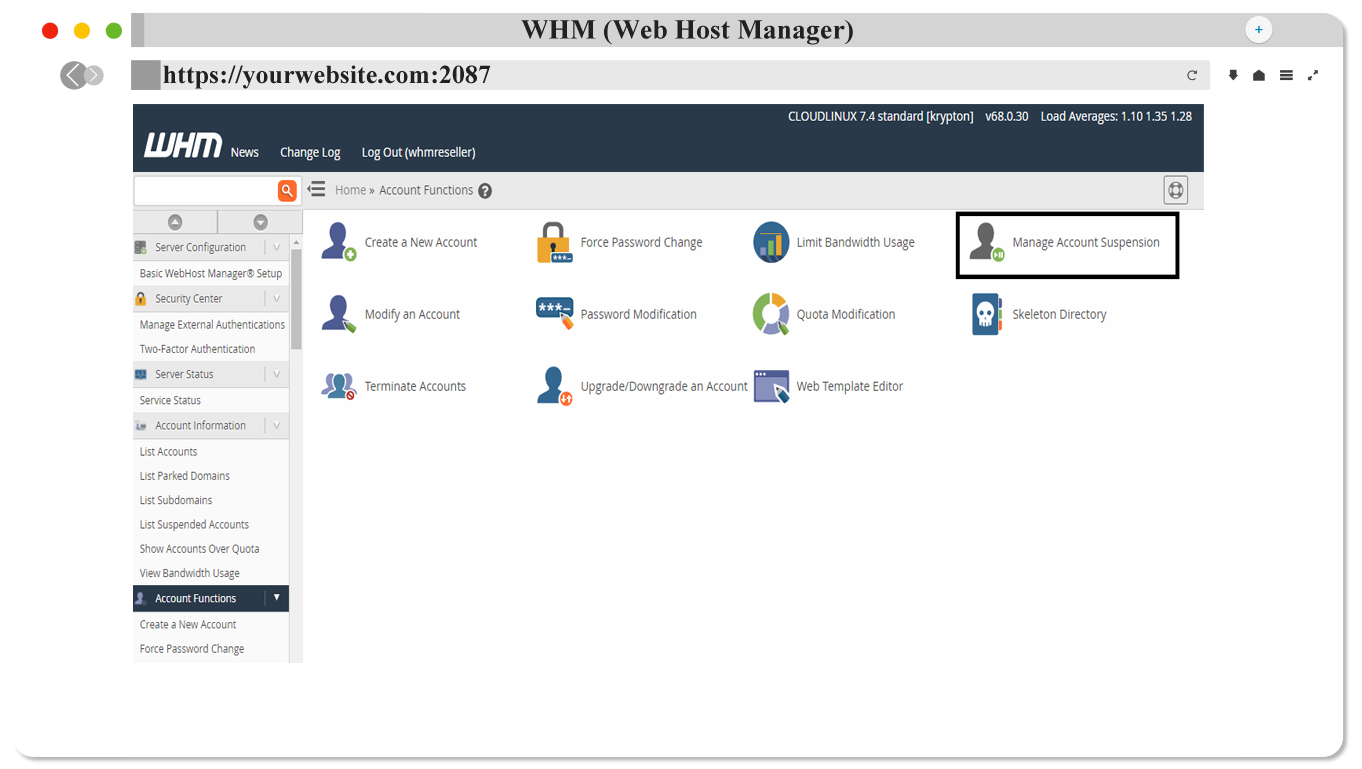Open Manage External Authentications link
This screenshot has width=1362, height=769.
pyautogui.click(x=212, y=324)
